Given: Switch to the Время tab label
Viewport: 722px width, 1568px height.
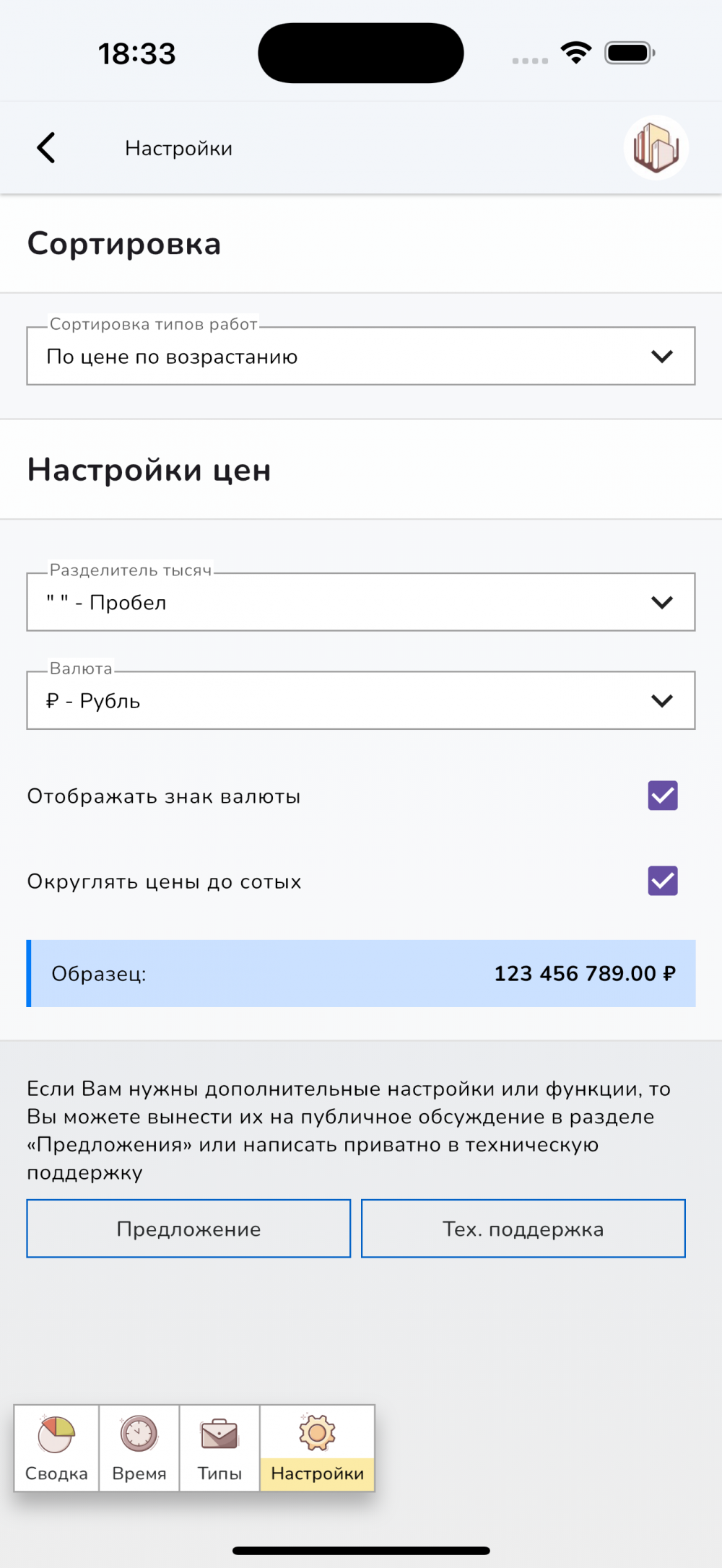Looking at the screenshot, I should [139, 1473].
